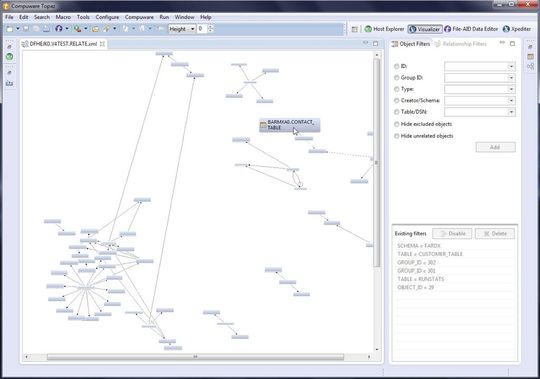Switch to File-AID Data Editor perspective

click(x=471, y=29)
